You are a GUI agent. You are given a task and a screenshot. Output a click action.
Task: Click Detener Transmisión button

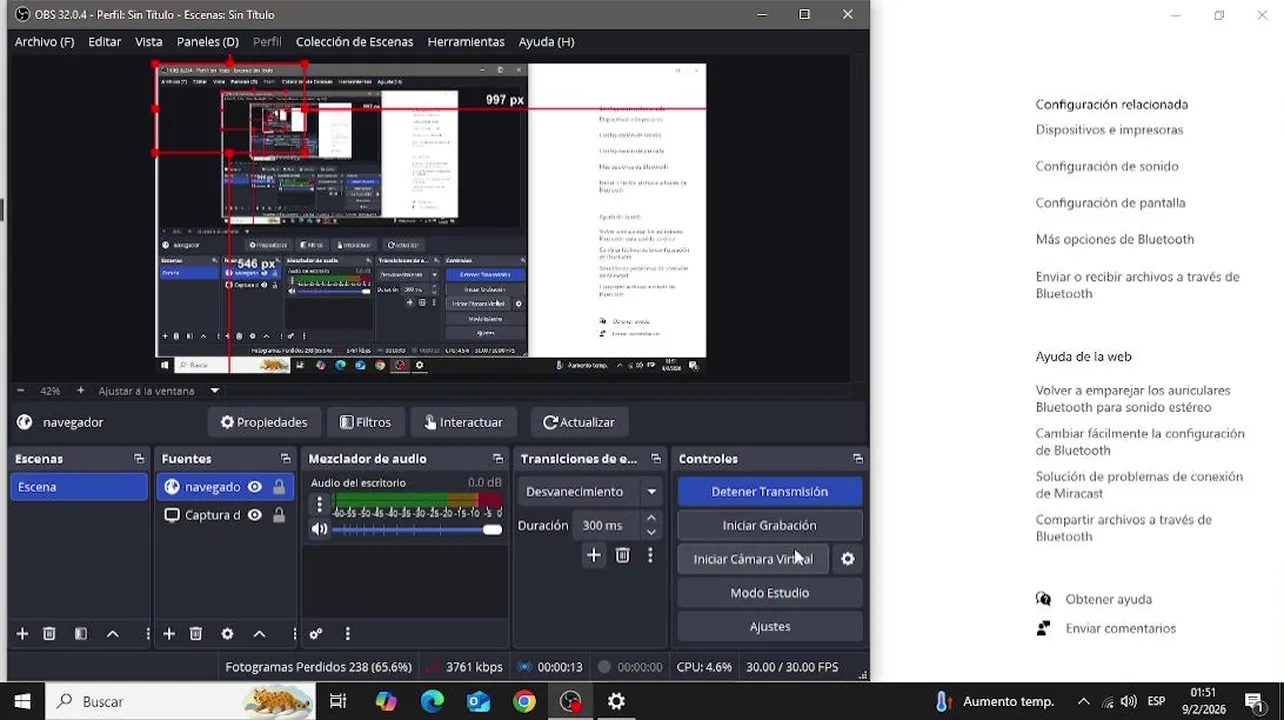tap(769, 492)
